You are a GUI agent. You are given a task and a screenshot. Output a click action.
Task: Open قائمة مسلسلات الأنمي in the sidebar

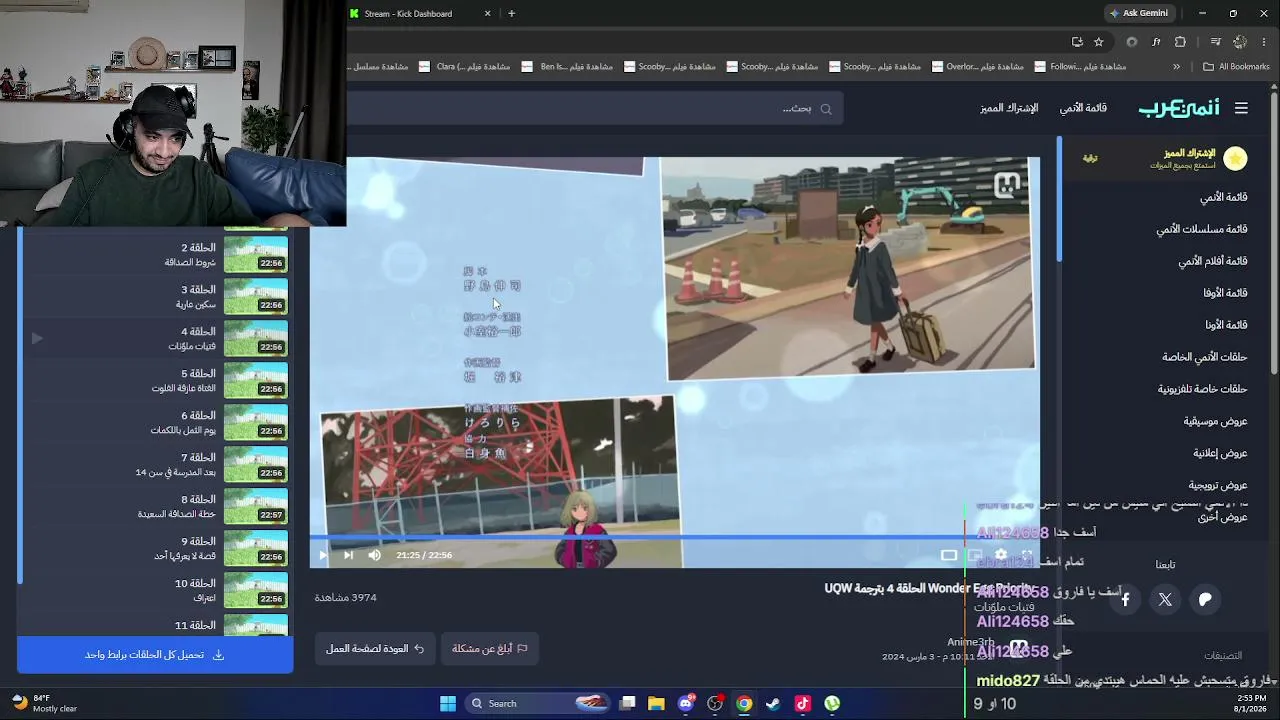(x=1202, y=229)
